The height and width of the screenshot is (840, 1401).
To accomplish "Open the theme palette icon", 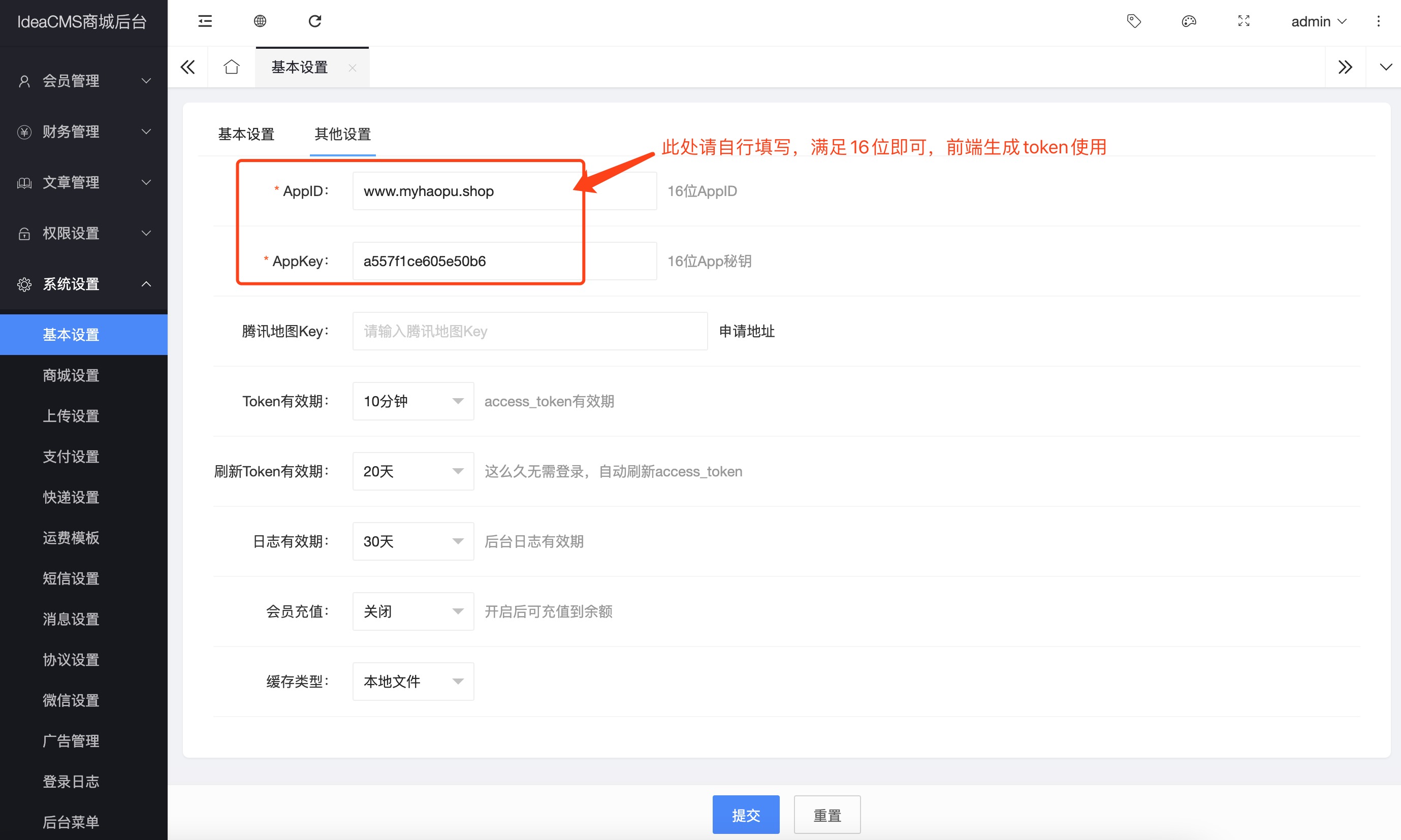I will click(x=1189, y=21).
